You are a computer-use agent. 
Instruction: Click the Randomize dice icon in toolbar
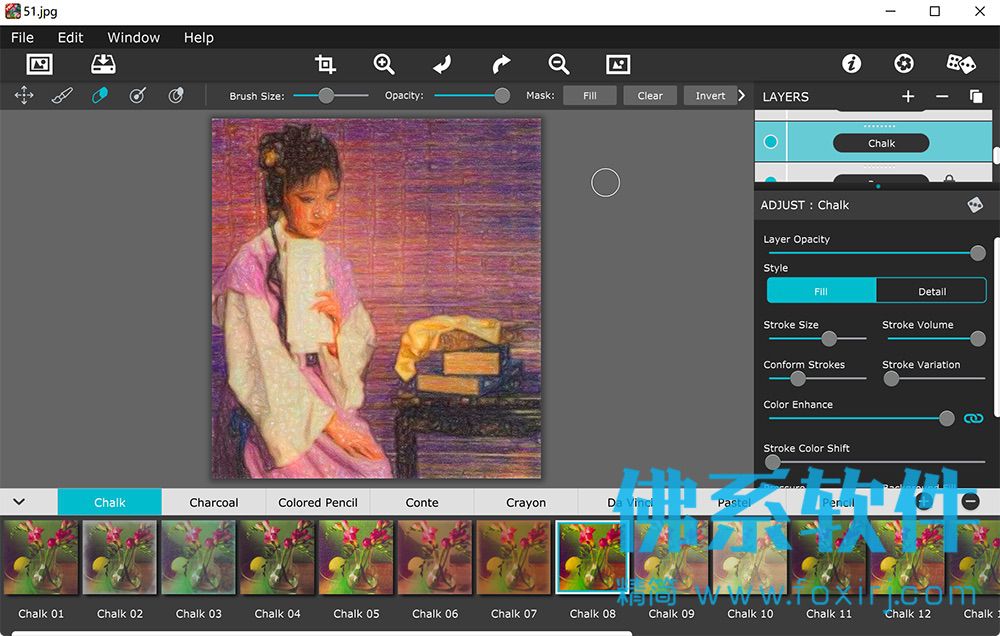click(960, 64)
